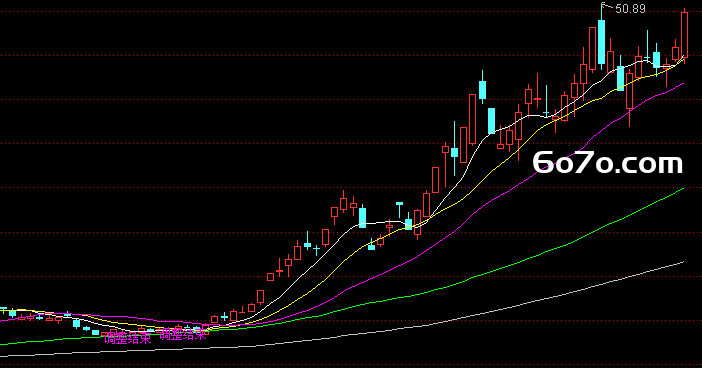Click the digits '50' in the price label
702x368 pixels.
point(621,9)
